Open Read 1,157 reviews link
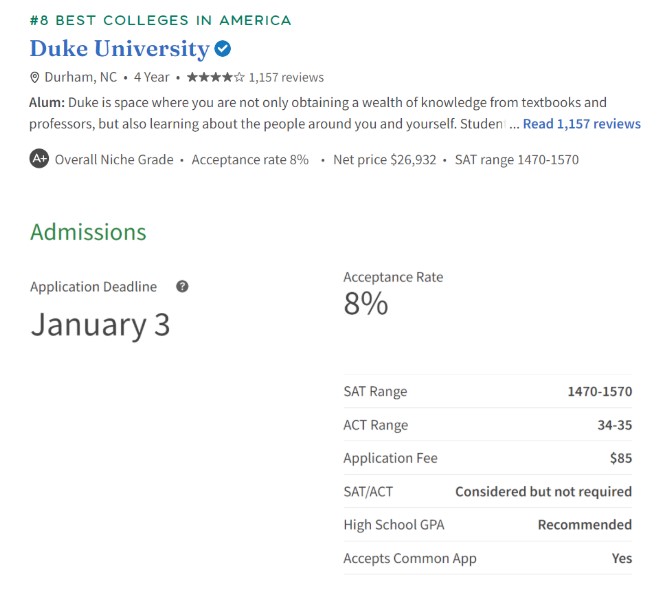The width and height of the screenshot is (659, 592). [x=582, y=124]
